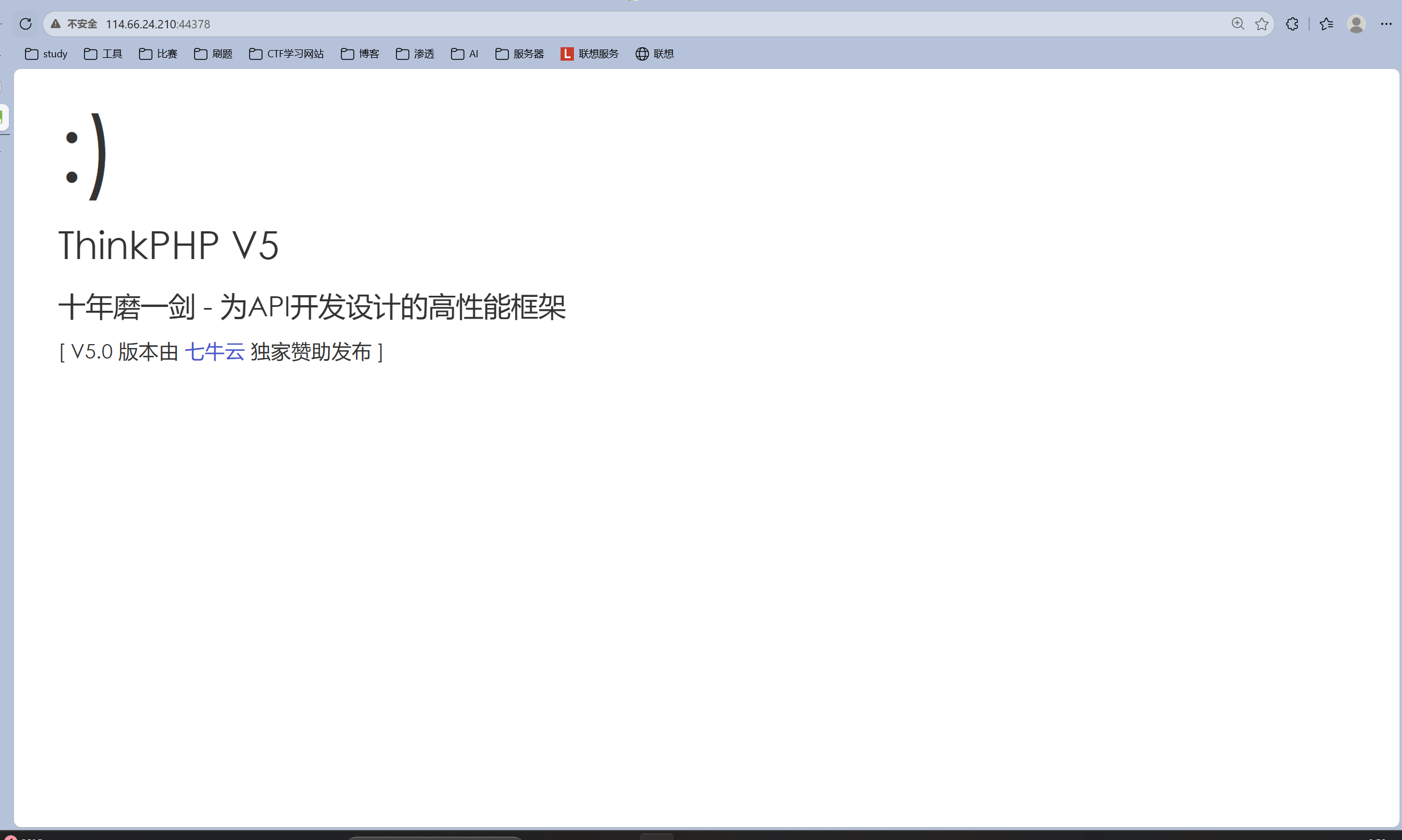Open the 工具 bookmarks folder
Image resolution: width=1402 pixels, height=840 pixels.
click(103, 54)
